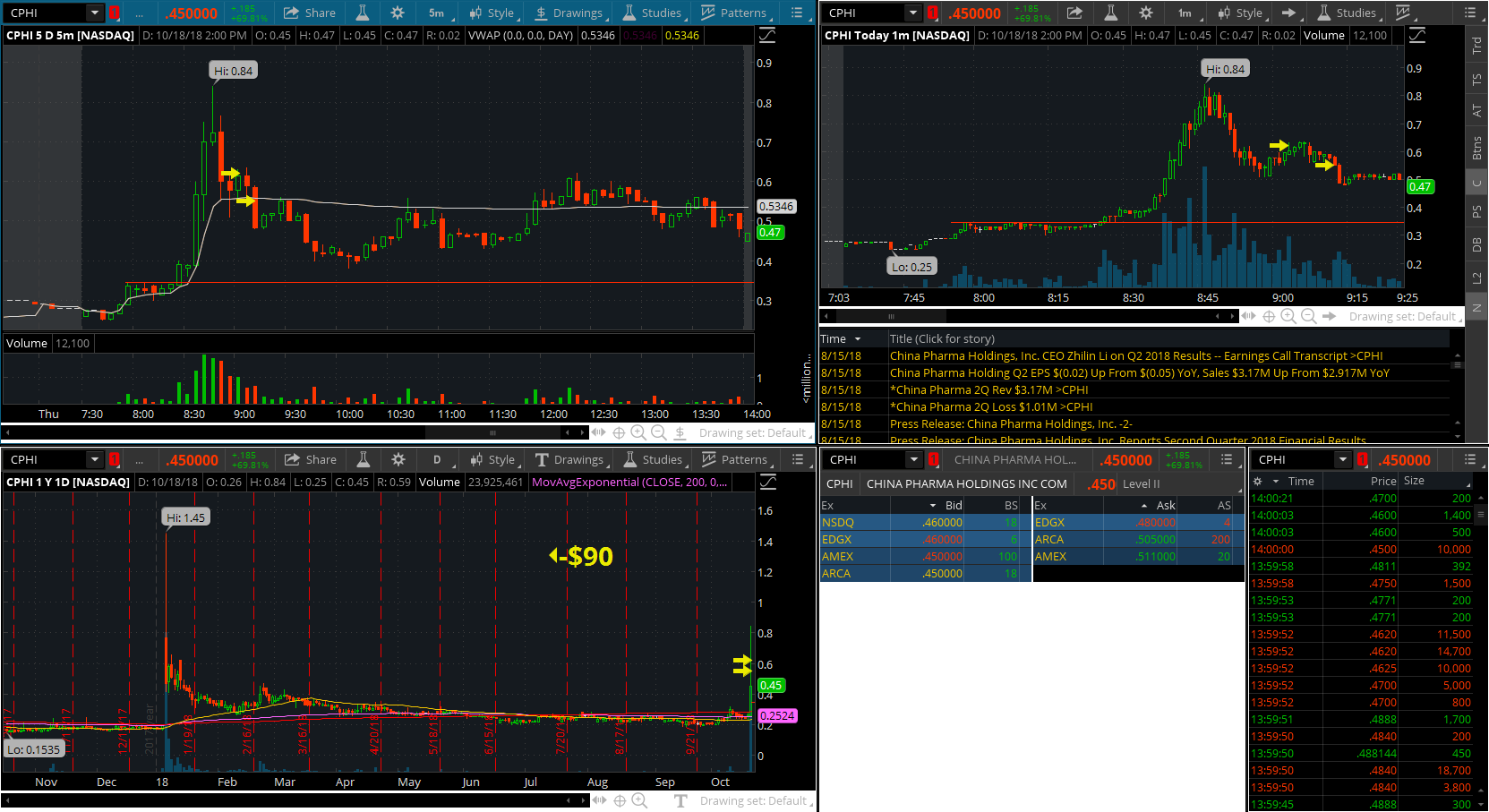Select the pan arrows tool below the 5m chart
Image resolution: width=1489 pixels, height=812 pixels.
click(x=598, y=432)
